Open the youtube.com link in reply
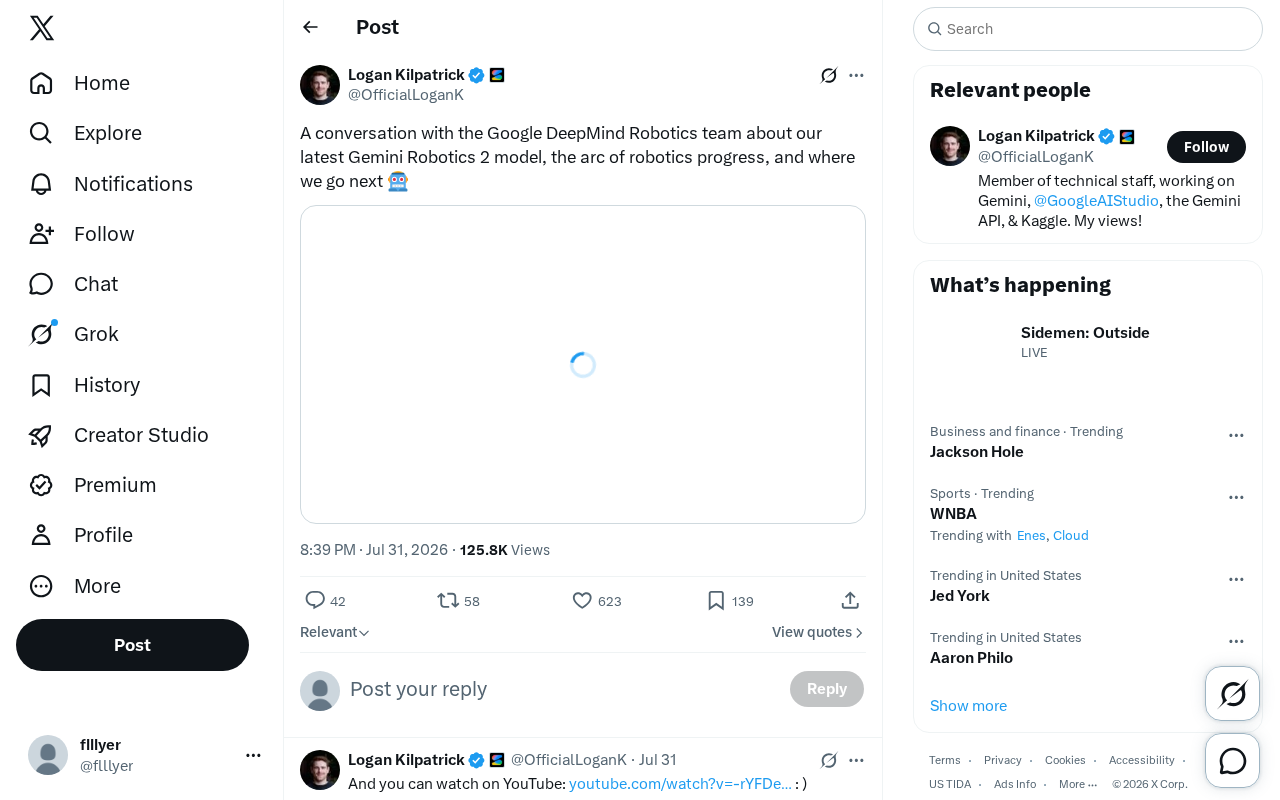This screenshot has width=1280, height=800. 680,784
